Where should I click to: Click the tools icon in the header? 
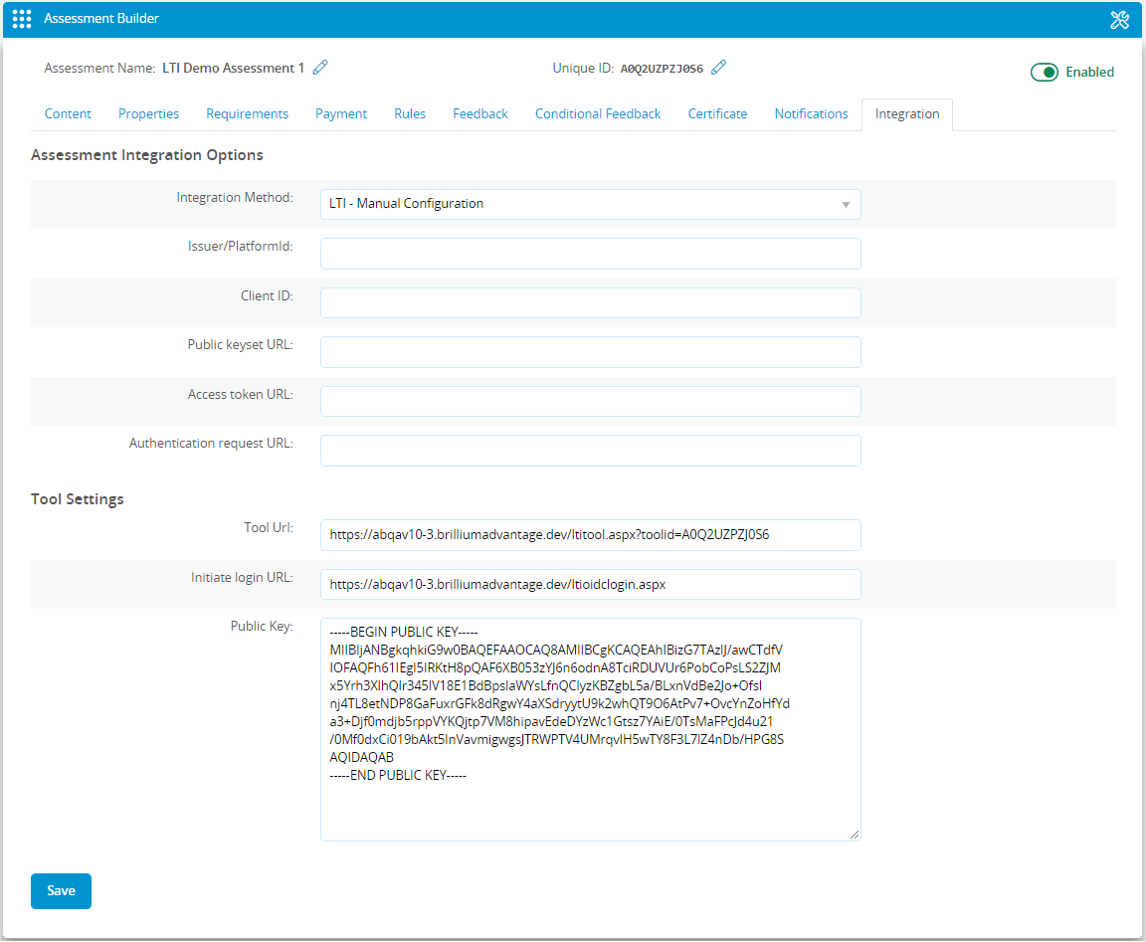point(1119,20)
